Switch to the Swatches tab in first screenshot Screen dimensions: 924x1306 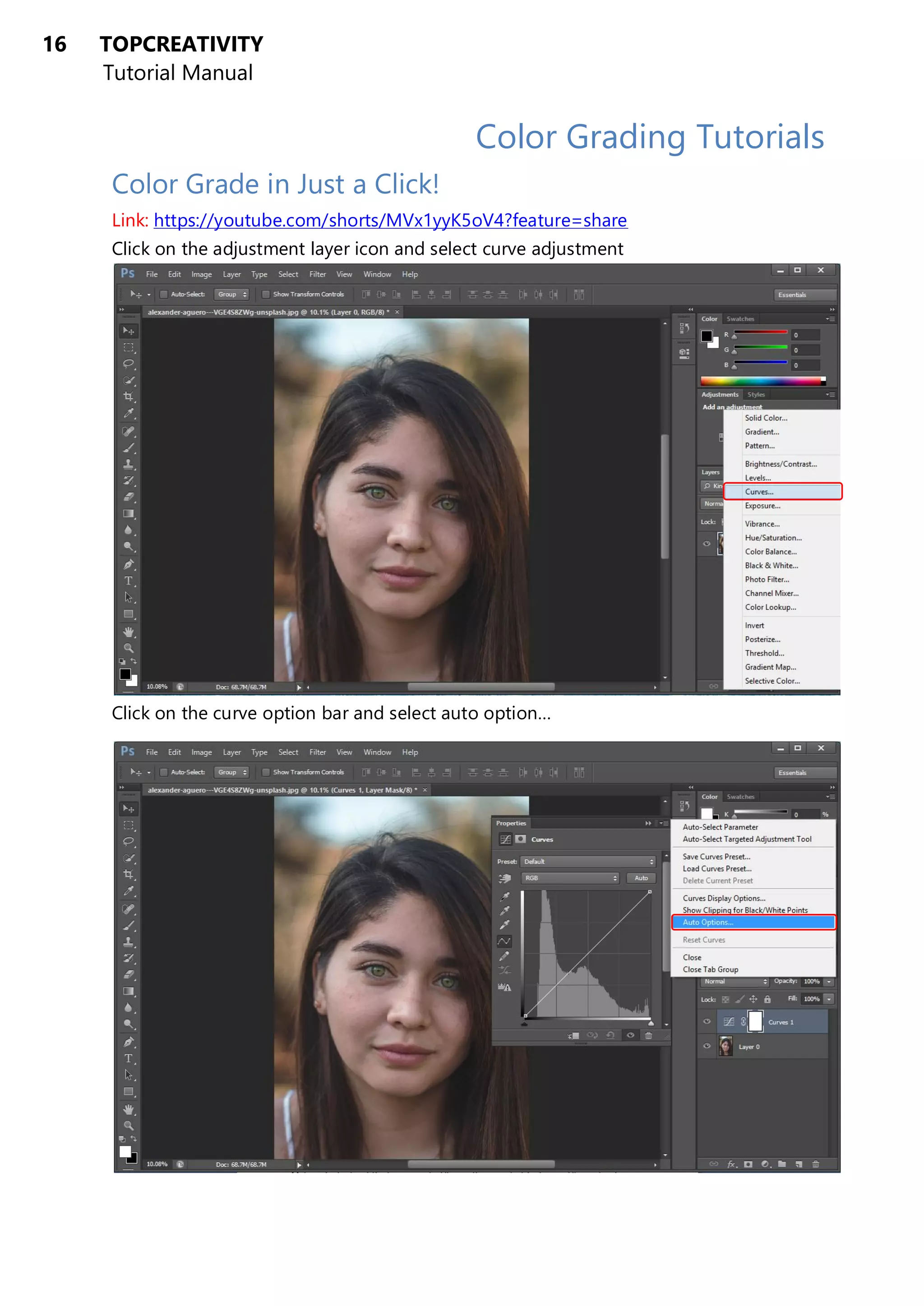[740, 318]
